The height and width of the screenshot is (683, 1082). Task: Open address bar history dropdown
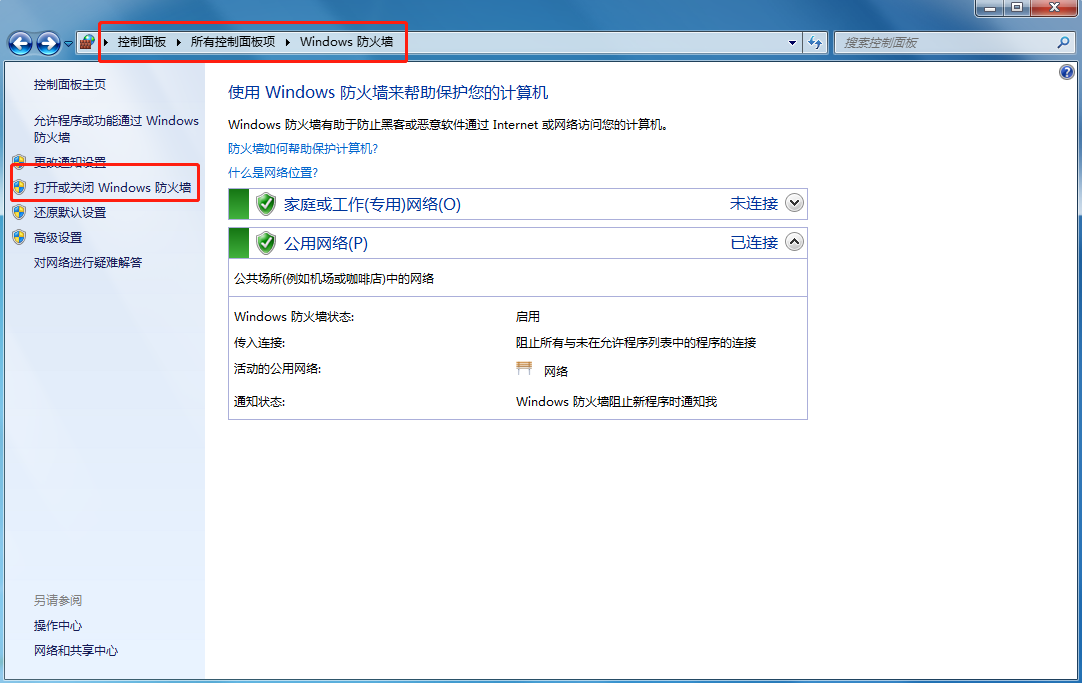pos(792,43)
